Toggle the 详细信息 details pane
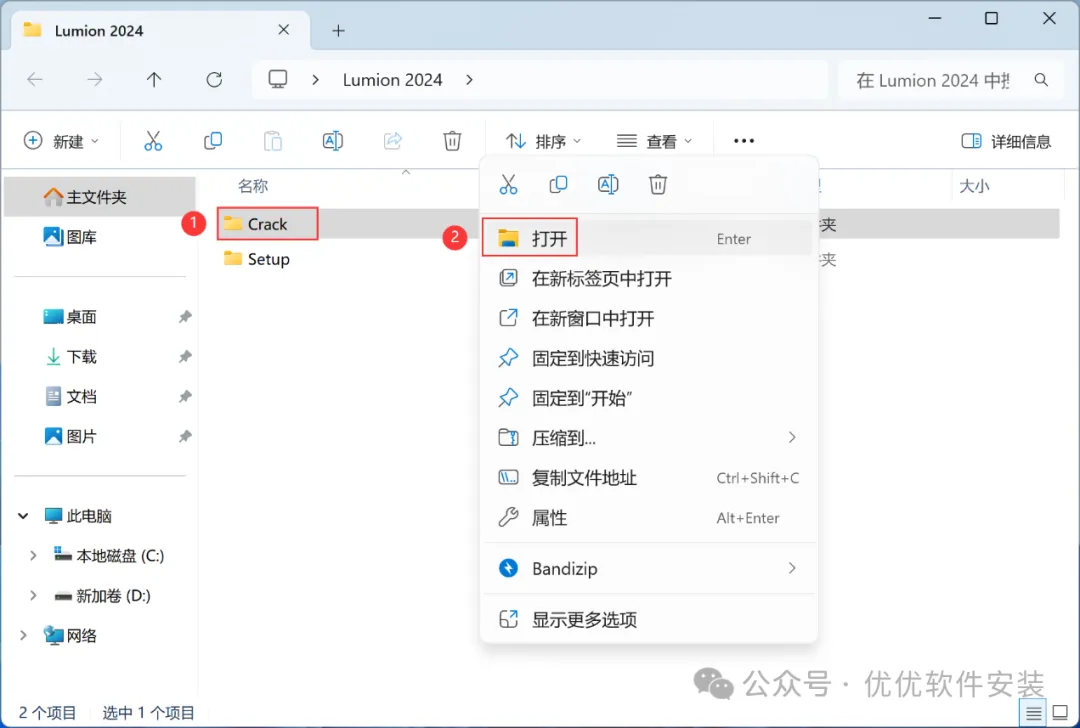 pyautogui.click(x=1006, y=141)
